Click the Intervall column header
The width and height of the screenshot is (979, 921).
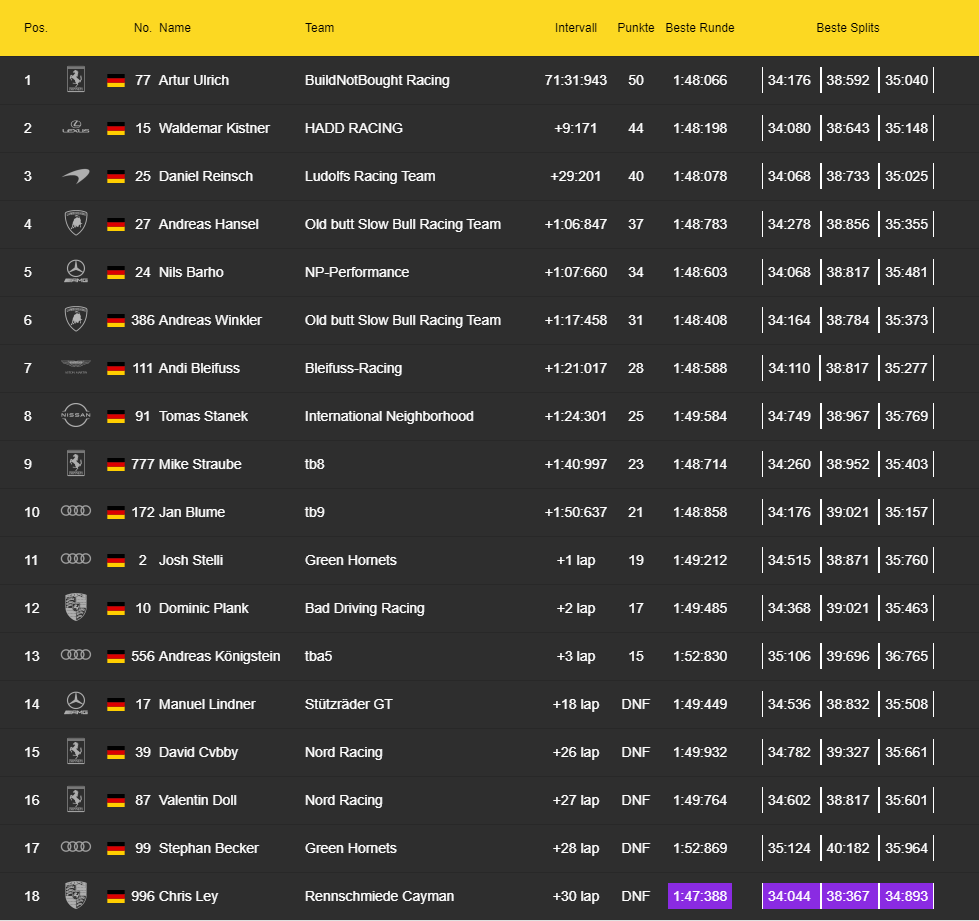(575, 28)
